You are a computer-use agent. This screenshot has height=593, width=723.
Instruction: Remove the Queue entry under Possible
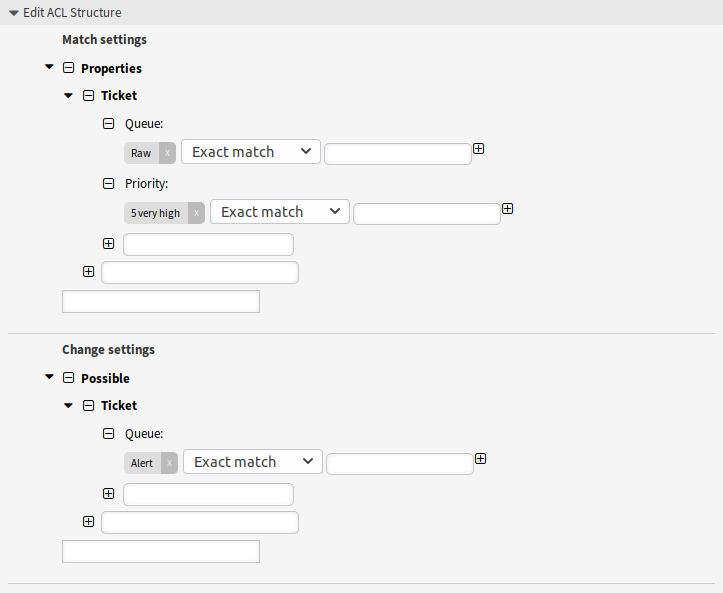pyautogui.click(x=108, y=433)
